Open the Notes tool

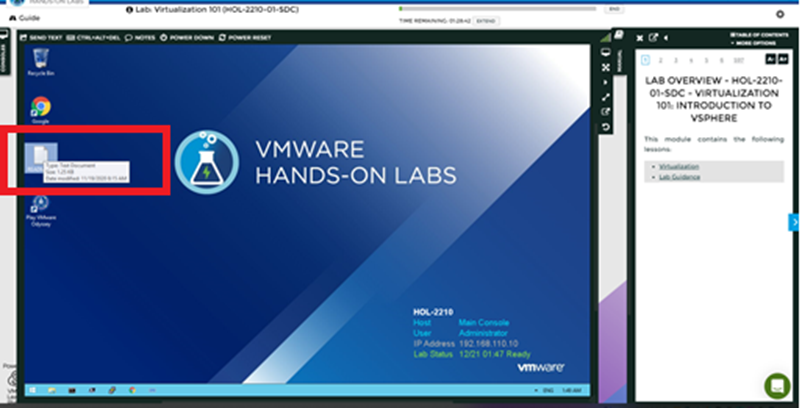140,37
